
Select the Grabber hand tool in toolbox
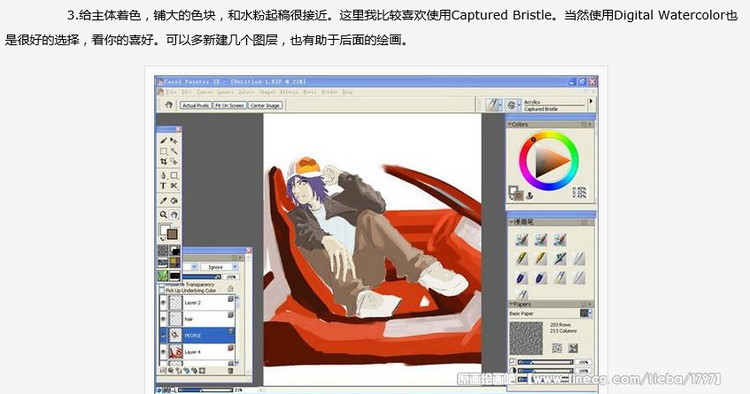[174, 215]
